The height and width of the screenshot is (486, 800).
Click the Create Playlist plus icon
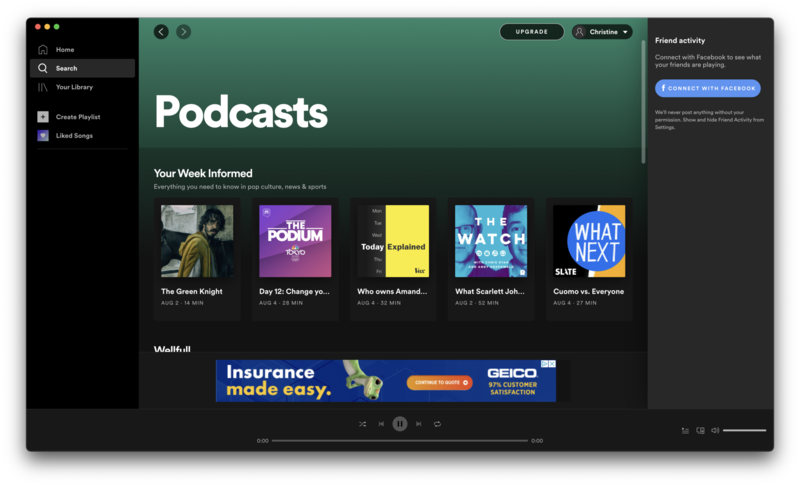pyautogui.click(x=43, y=117)
